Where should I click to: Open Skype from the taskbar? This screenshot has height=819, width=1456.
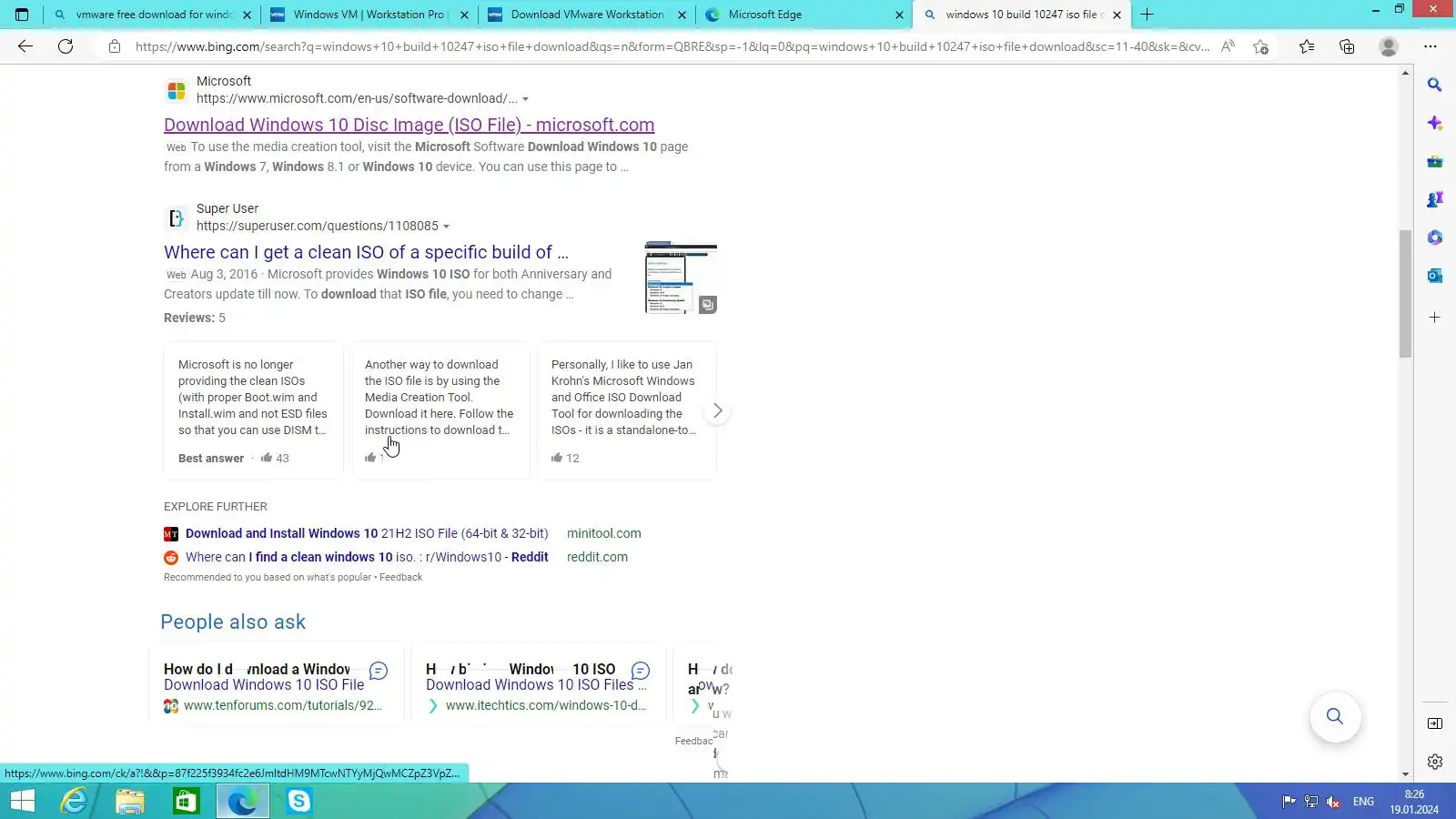pos(298,801)
